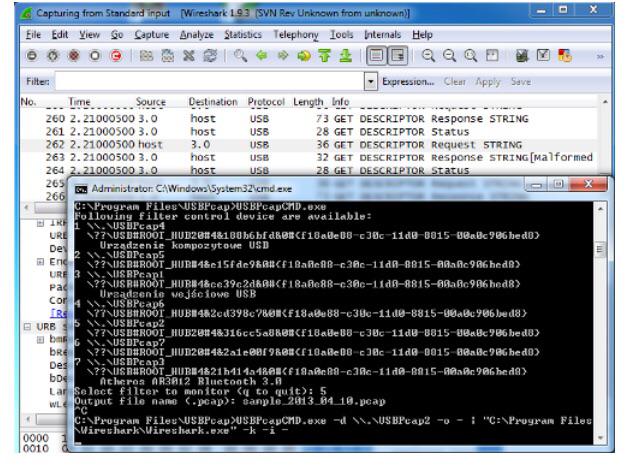The width and height of the screenshot is (634, 467).
Task: Go to a specific packet number
Action: pos(304,55)
